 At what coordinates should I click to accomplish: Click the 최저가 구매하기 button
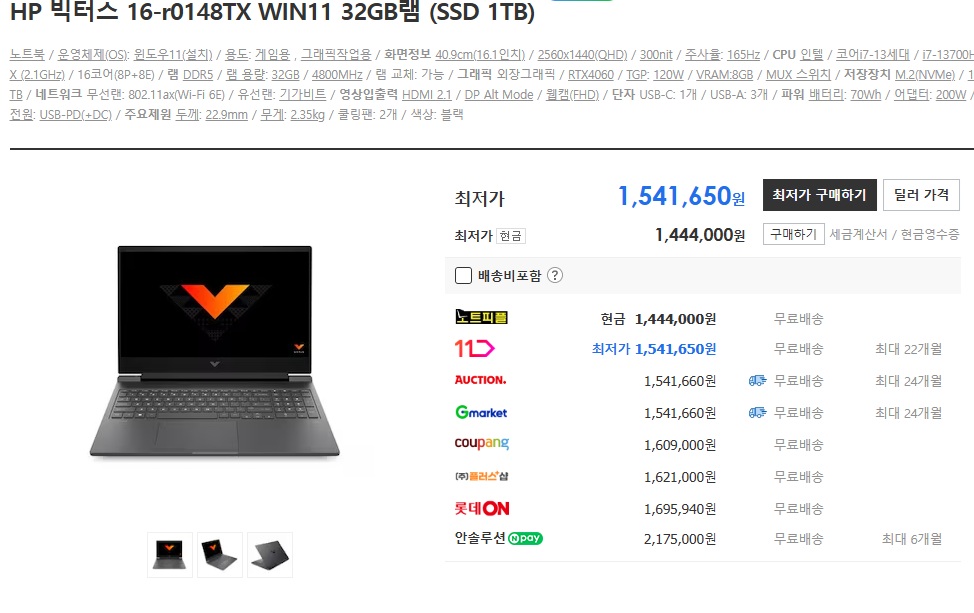tap(819, 195)
